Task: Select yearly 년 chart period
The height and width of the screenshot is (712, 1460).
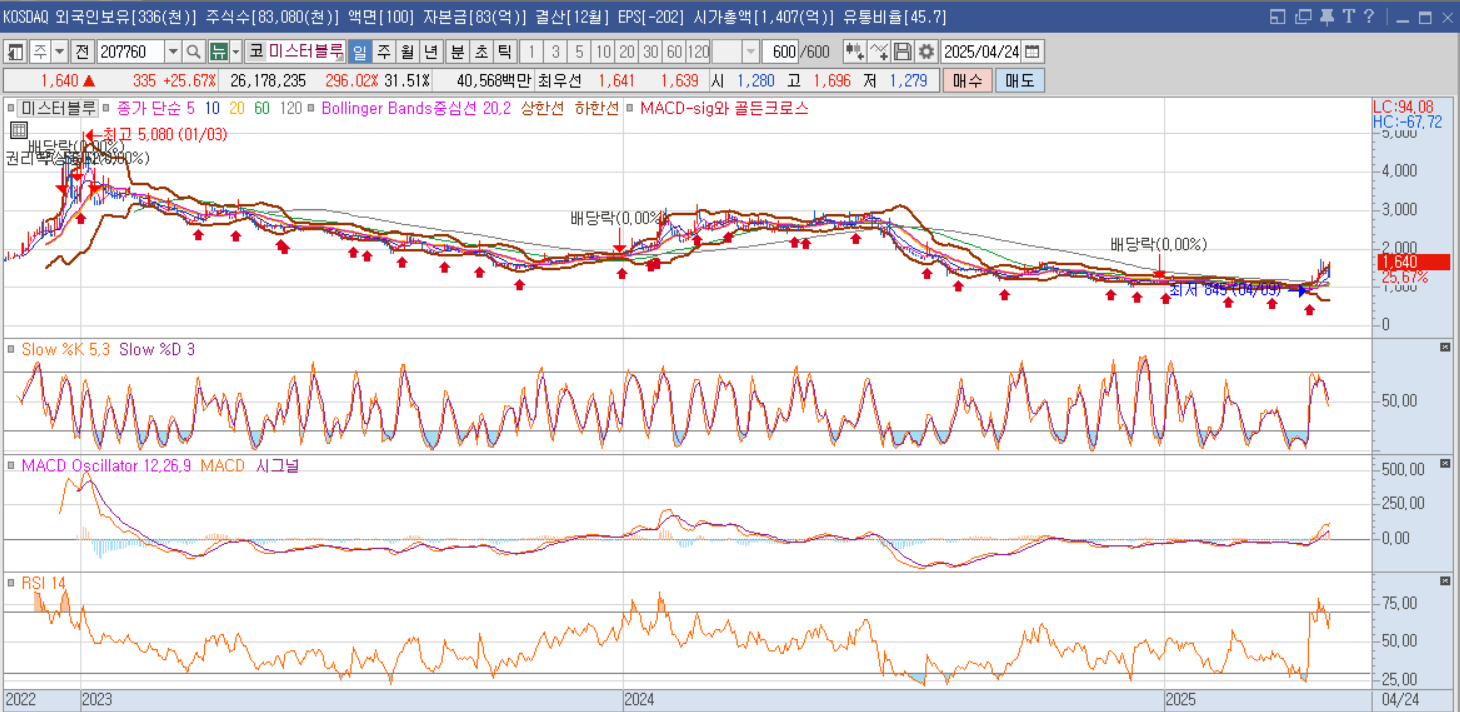Action: click(431, 52)
